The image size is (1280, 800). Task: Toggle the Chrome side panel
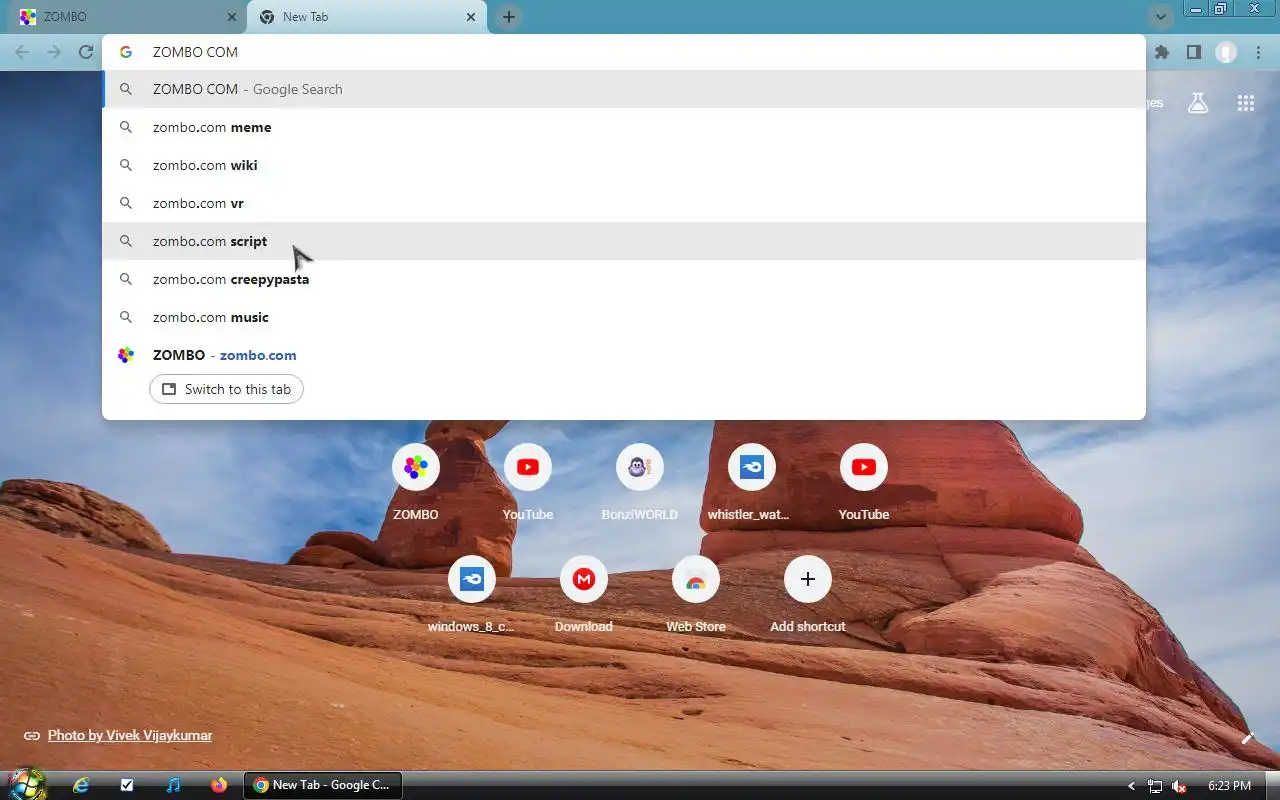pos(1194,52)
